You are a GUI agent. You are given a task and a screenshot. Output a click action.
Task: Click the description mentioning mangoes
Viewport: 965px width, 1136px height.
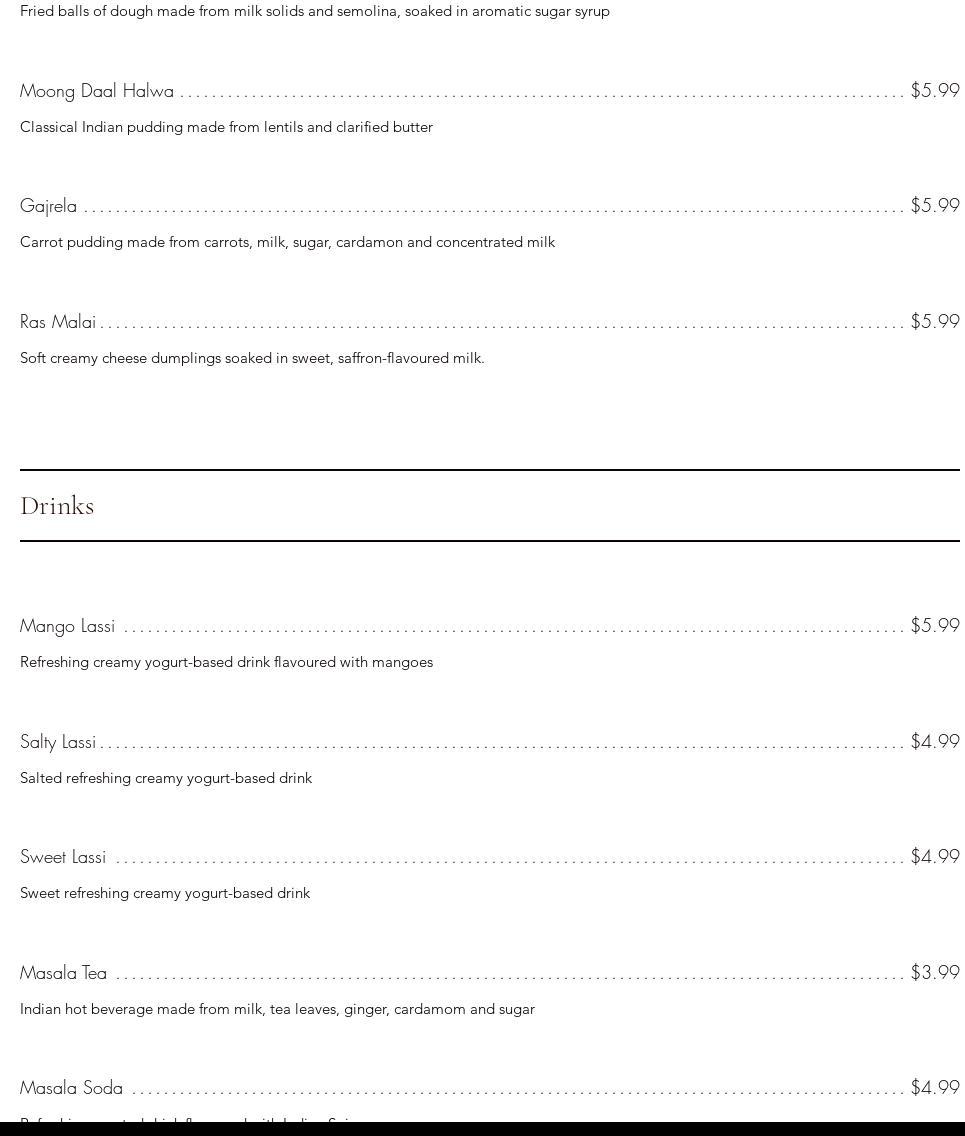point(226,662)
